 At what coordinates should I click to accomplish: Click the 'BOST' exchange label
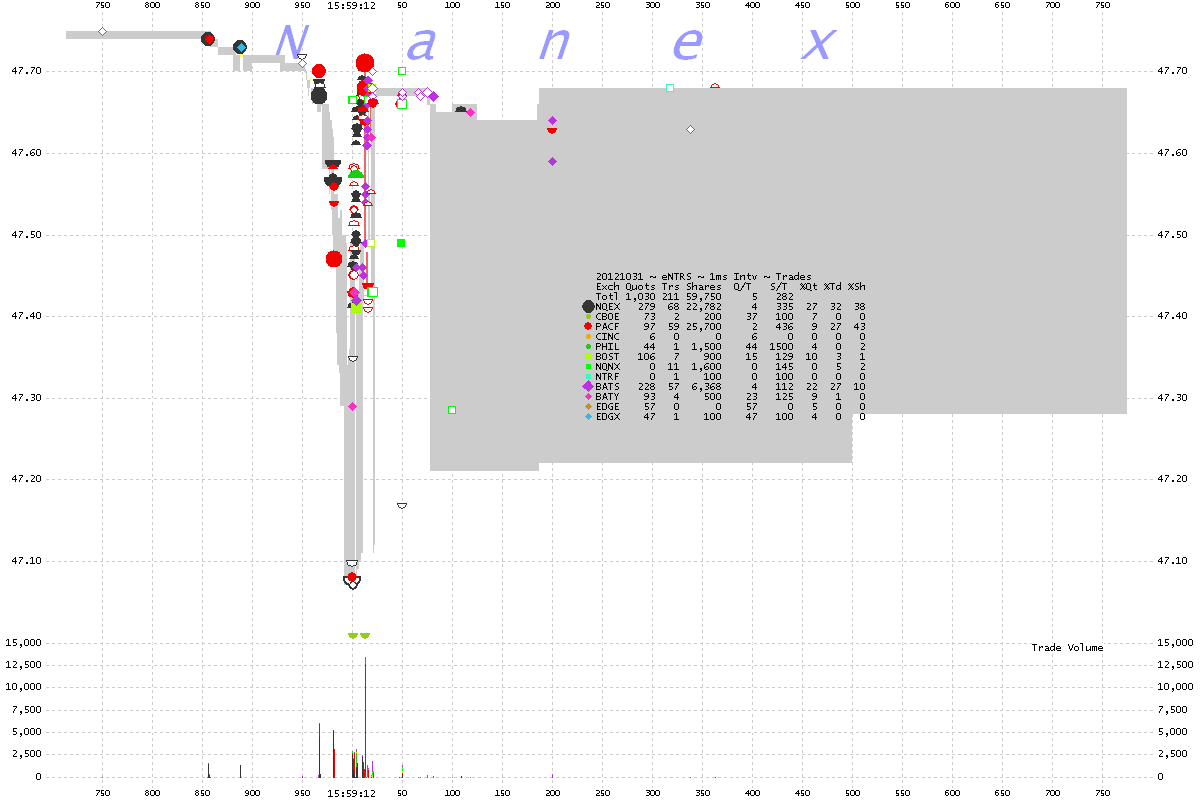point(608,356)
